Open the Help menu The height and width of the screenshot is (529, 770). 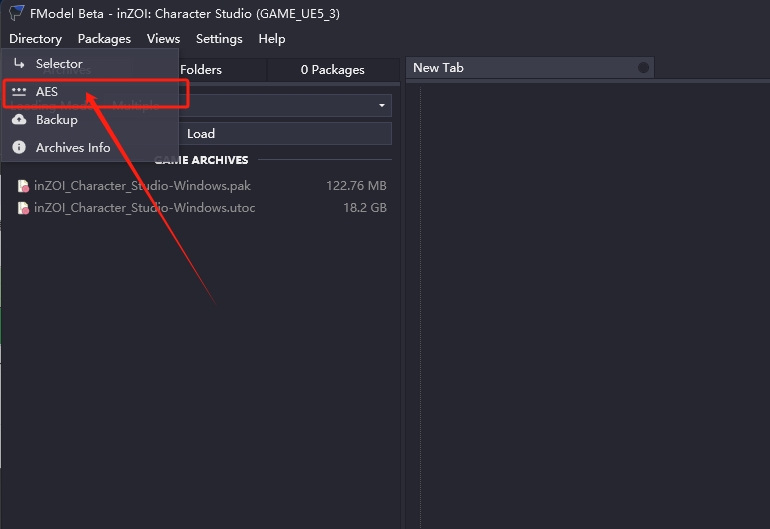coord(272,39)
